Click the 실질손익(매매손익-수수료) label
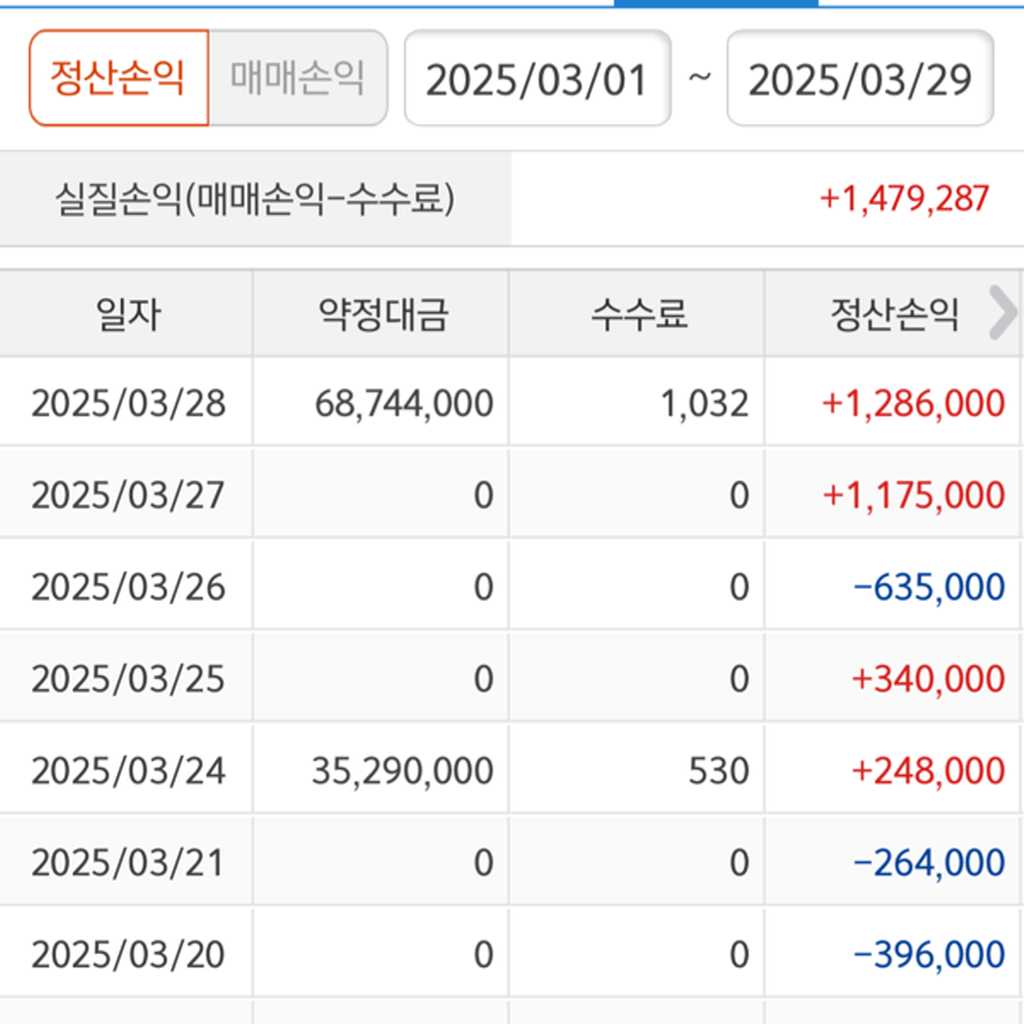Screen dimensions: 1024x1024 (x=255, y=199)
